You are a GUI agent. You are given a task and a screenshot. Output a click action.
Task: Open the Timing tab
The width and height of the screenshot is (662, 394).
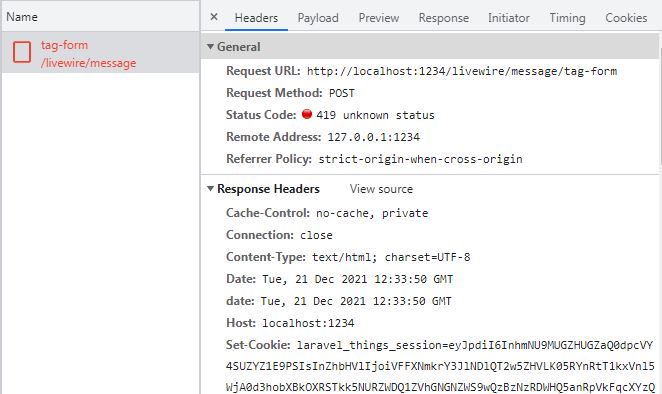pyautogui.click(x=567, y=18)
